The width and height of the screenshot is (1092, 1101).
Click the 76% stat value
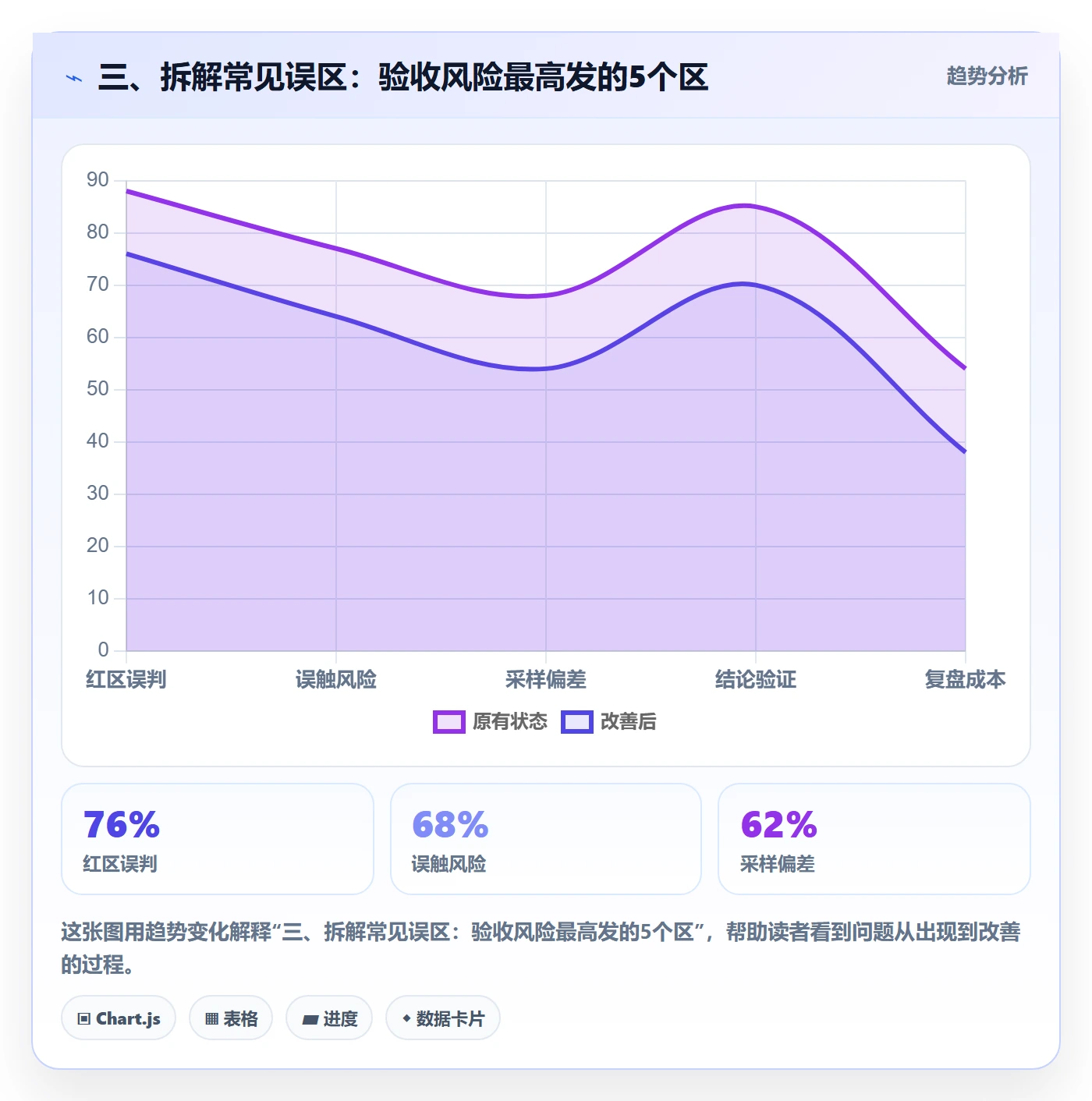click(x=122, y=825)
